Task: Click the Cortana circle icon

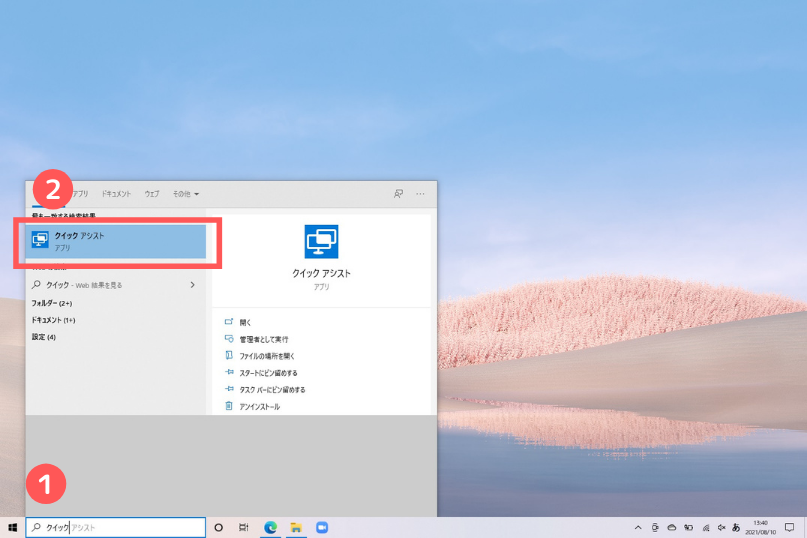Action: [x=219, y=527]
